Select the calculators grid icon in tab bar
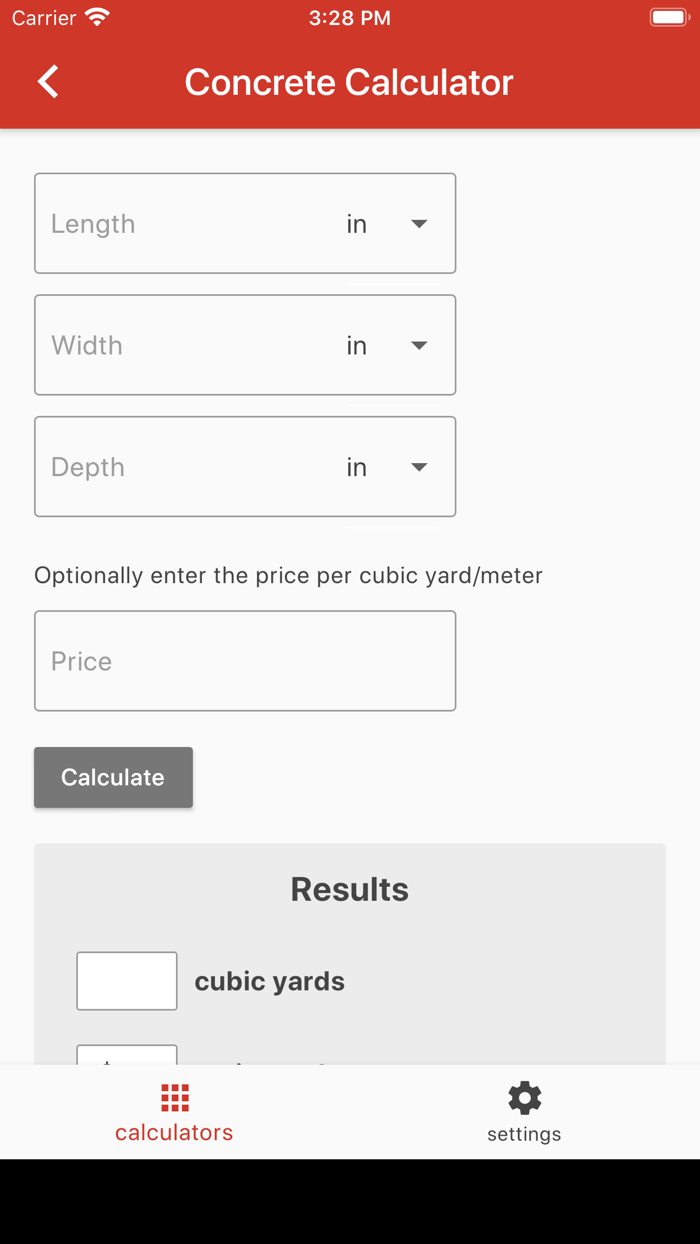700x1244 pixels. coord(173,1097)
